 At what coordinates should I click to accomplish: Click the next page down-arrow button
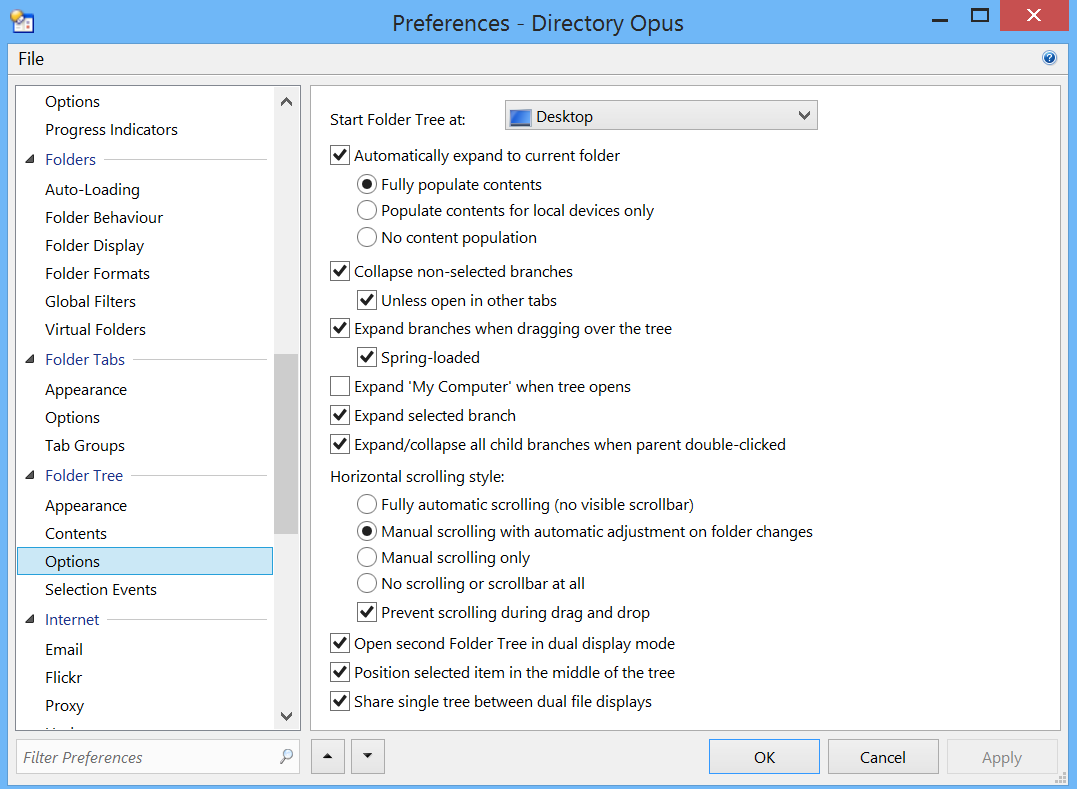[x=367, y=756]
